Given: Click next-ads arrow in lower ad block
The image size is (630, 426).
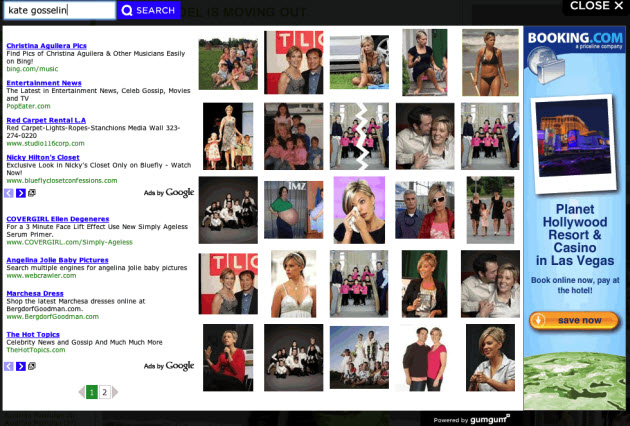Looking at the screenshot, I should tap(20, 366).
